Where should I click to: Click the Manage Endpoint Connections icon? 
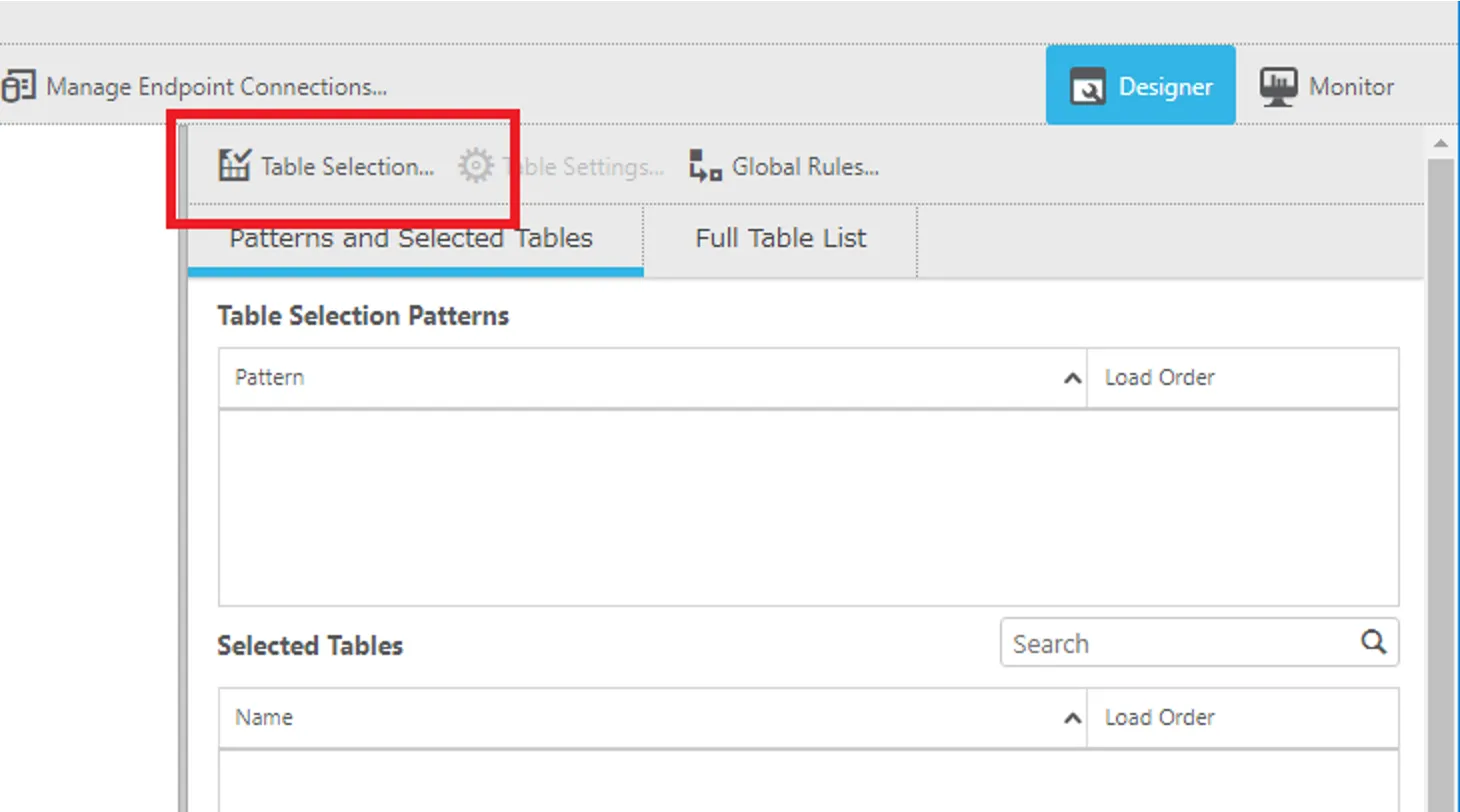point(18,87)
